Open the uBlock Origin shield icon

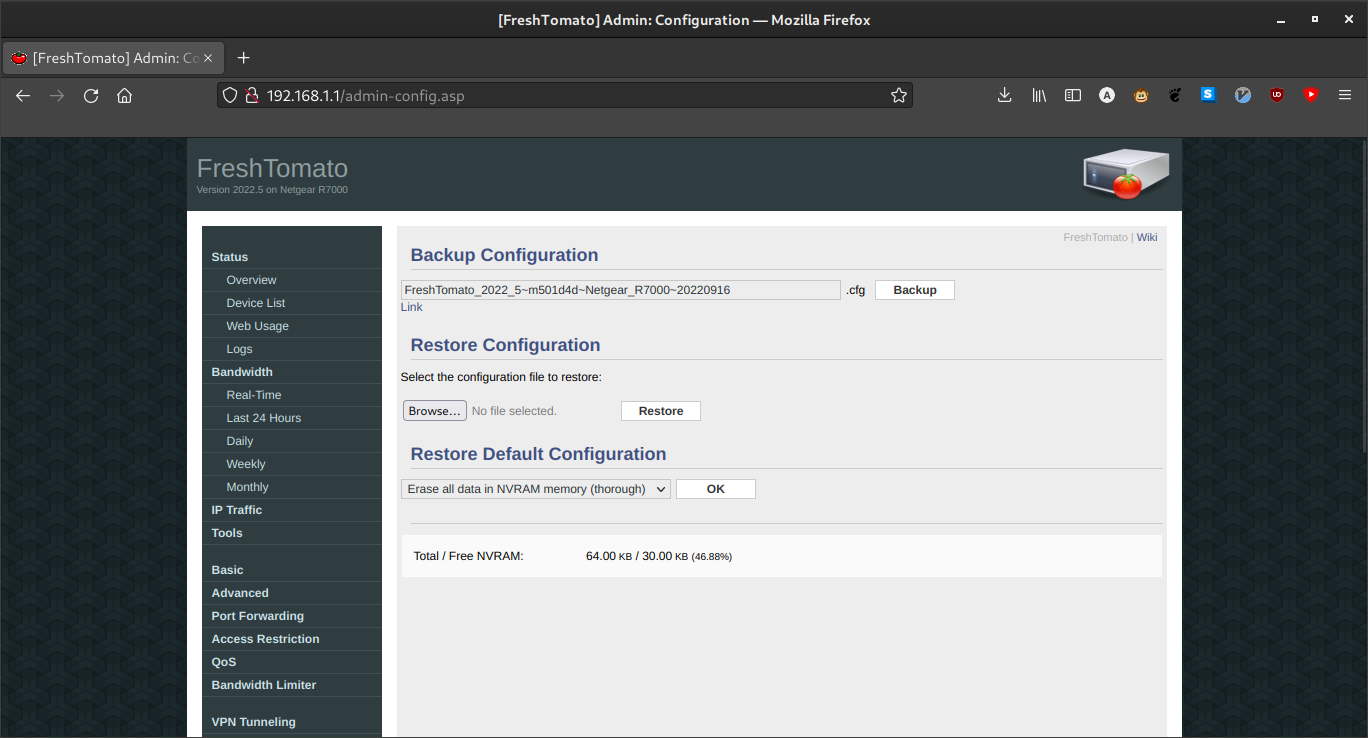(1277, 95)
